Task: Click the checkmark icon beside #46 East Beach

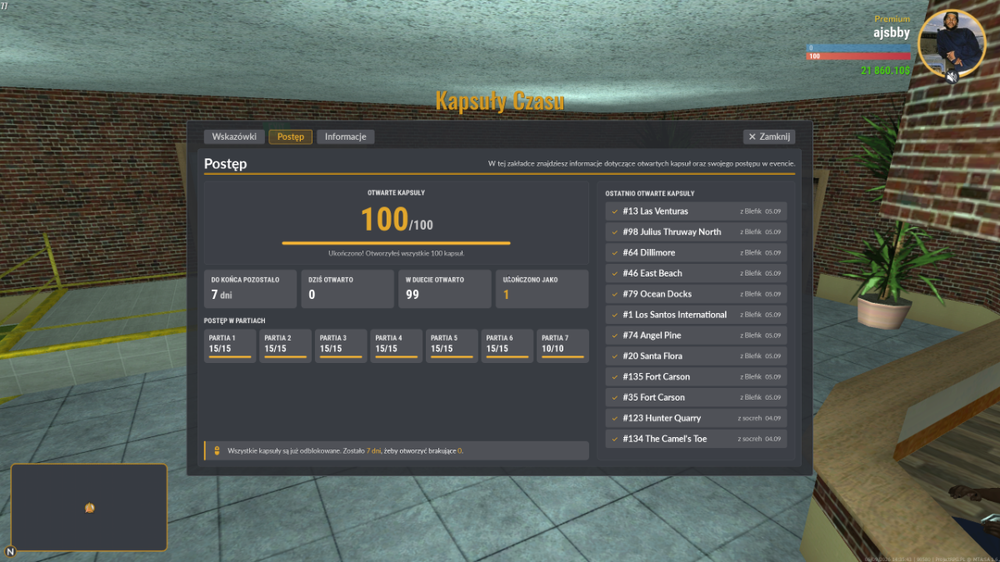Action: tap(615, 273)
